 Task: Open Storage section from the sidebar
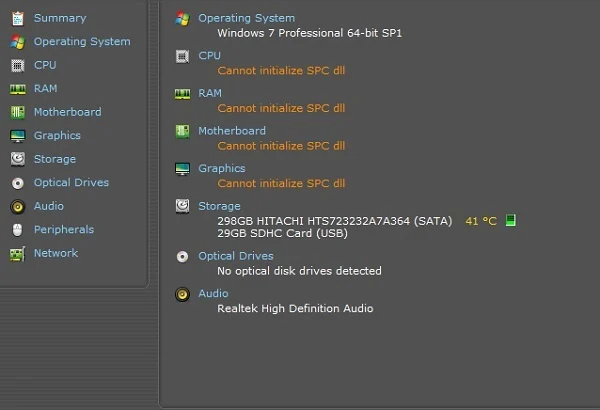pyautogui.click(x=54, y=159)
